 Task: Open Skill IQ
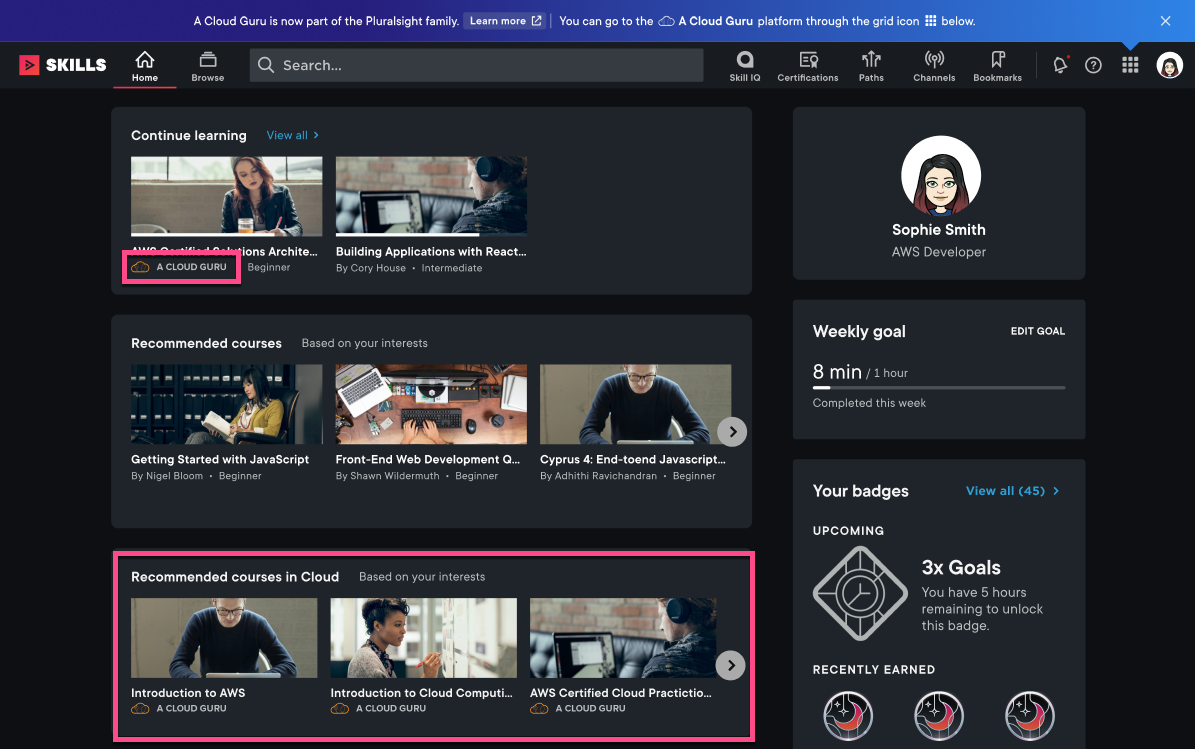(745, 66)
